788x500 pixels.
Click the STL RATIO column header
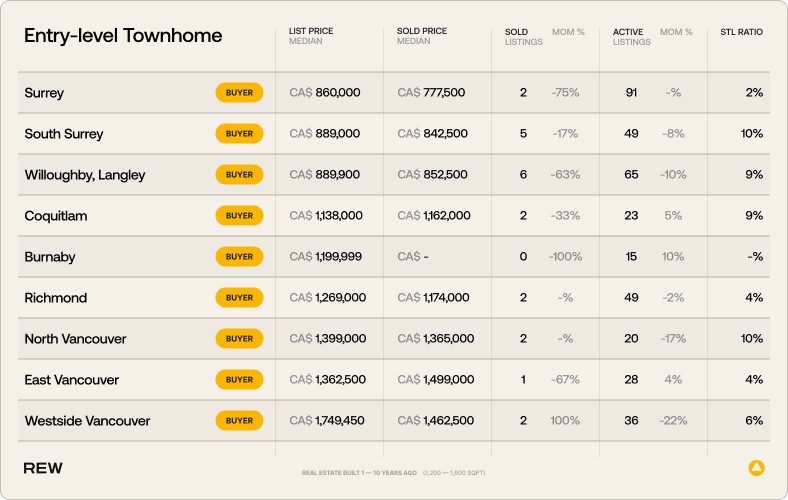(741, 32)
